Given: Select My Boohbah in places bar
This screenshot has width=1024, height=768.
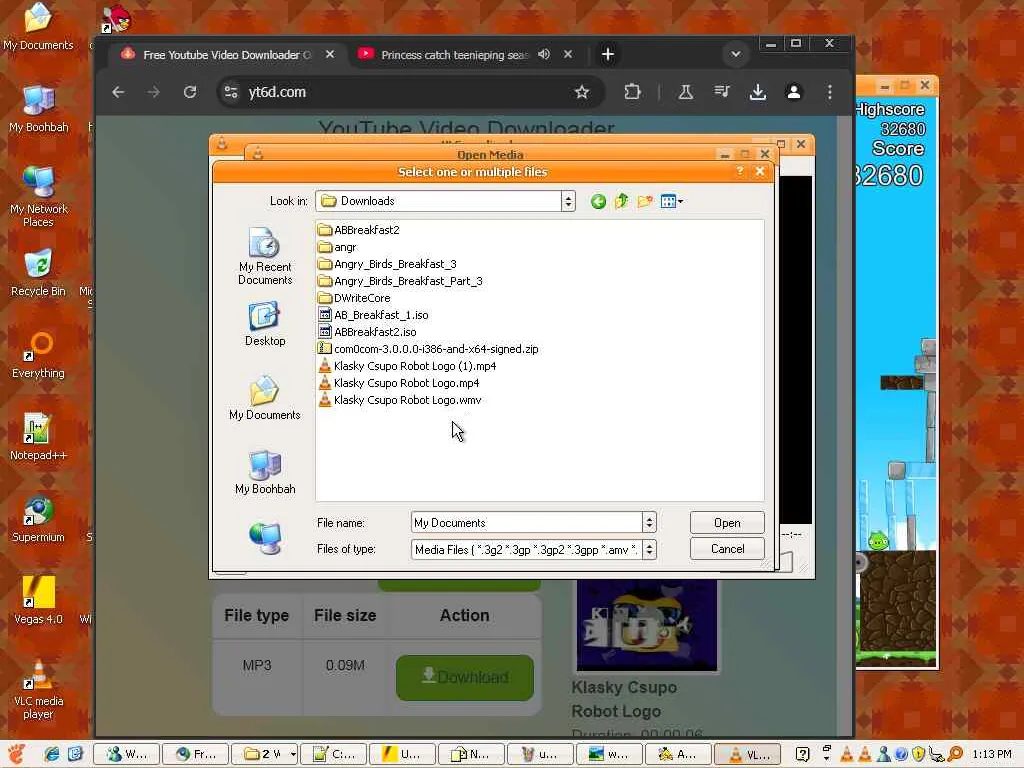Looking at the screenshot, I should tap(264, 472).
